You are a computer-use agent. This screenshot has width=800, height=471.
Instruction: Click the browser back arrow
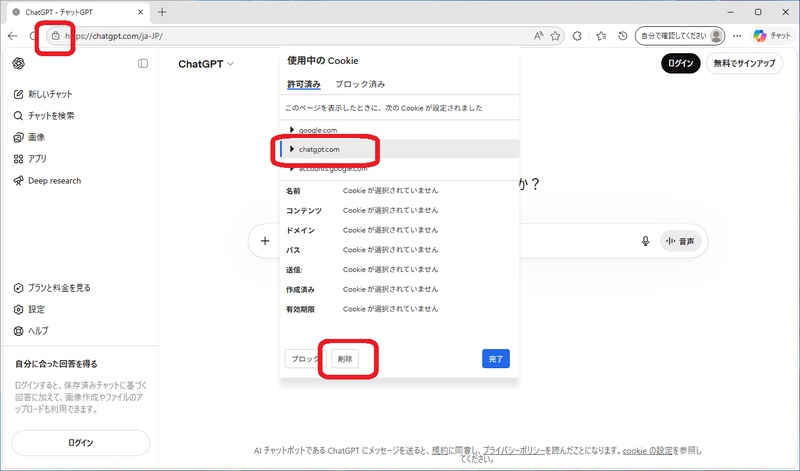13,36
